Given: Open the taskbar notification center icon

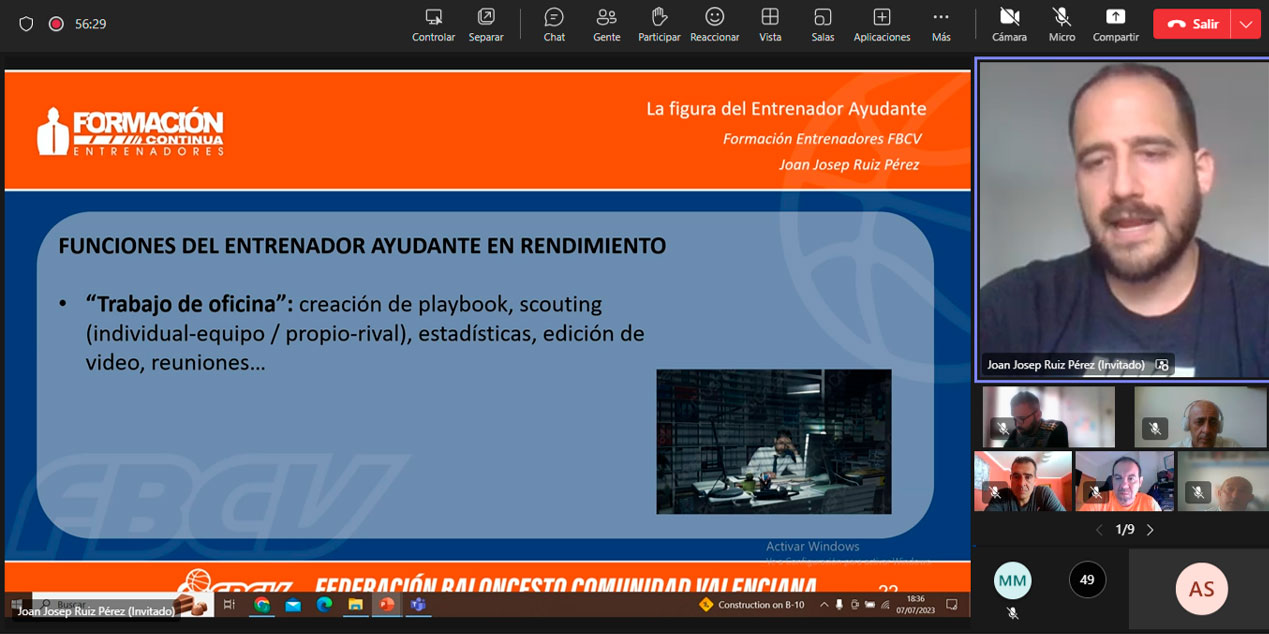Looking at the screenshot, I should (x=952, y=604).
